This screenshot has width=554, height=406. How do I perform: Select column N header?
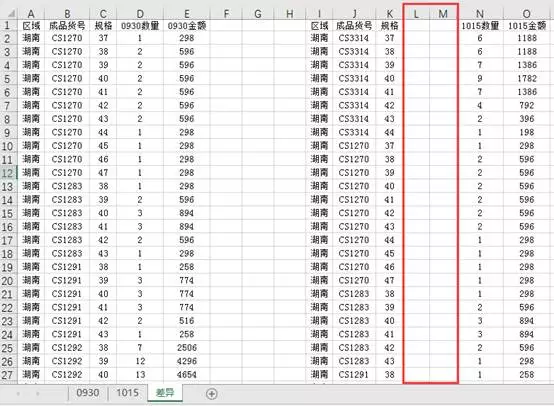pos(480,14)
